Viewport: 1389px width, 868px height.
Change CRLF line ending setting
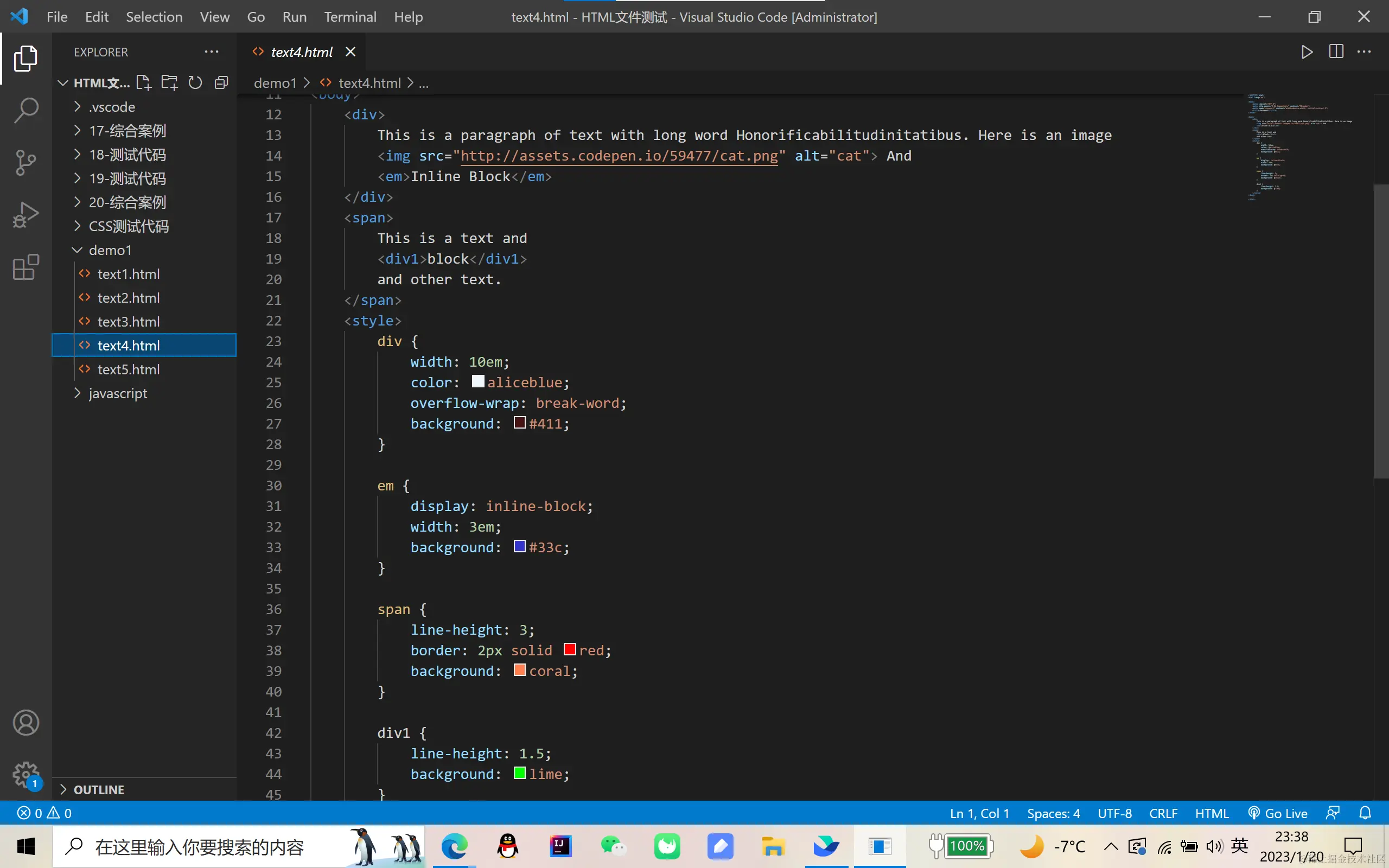point(1163,813)
